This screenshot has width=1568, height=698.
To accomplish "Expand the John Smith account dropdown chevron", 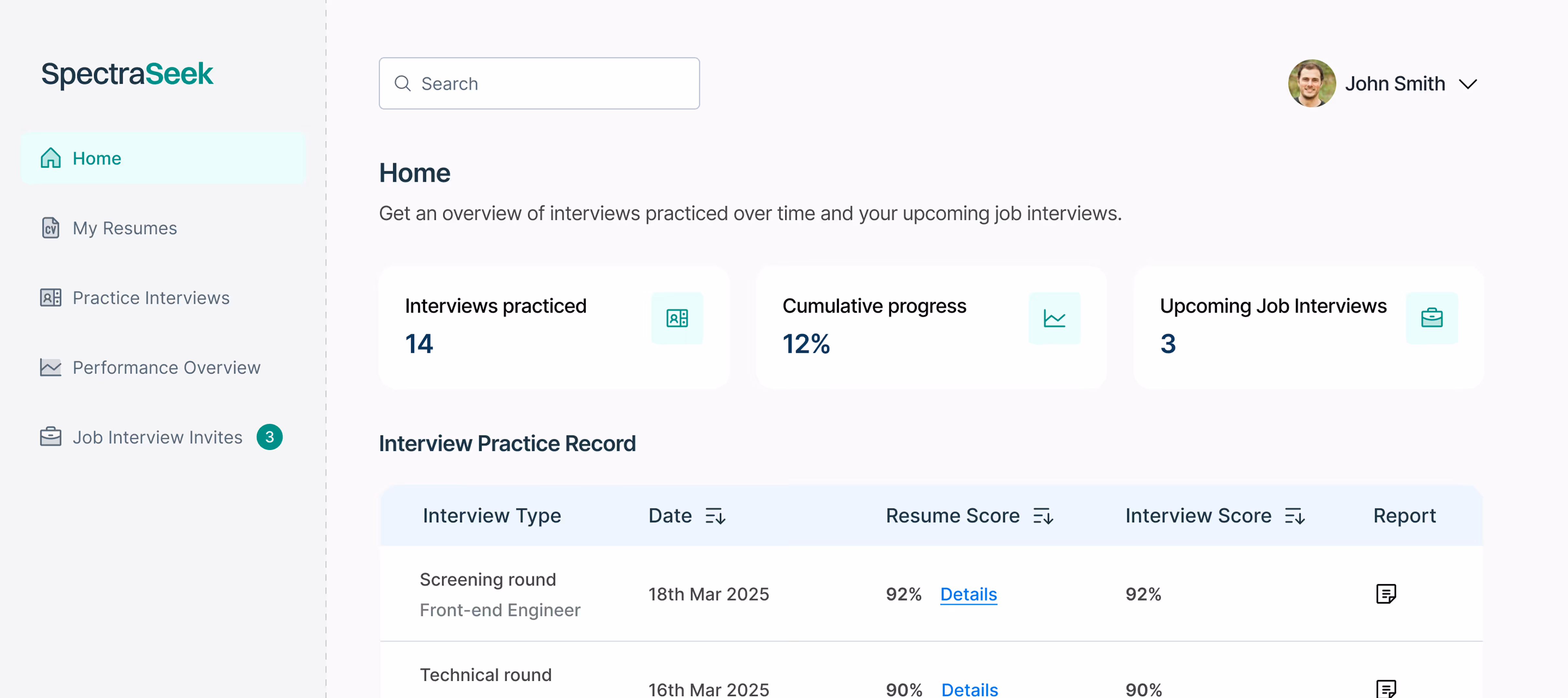I will (1468, 84).
